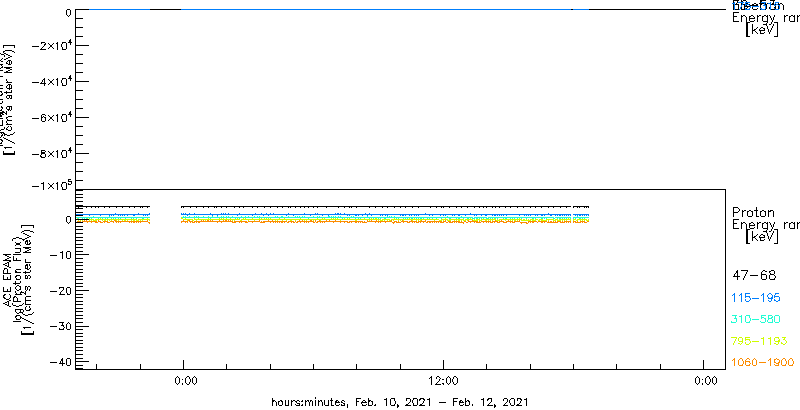The image size is (800, 410).
Task: Click the -8×10⁴ y-axis tick label
Action: coord(51,154)
